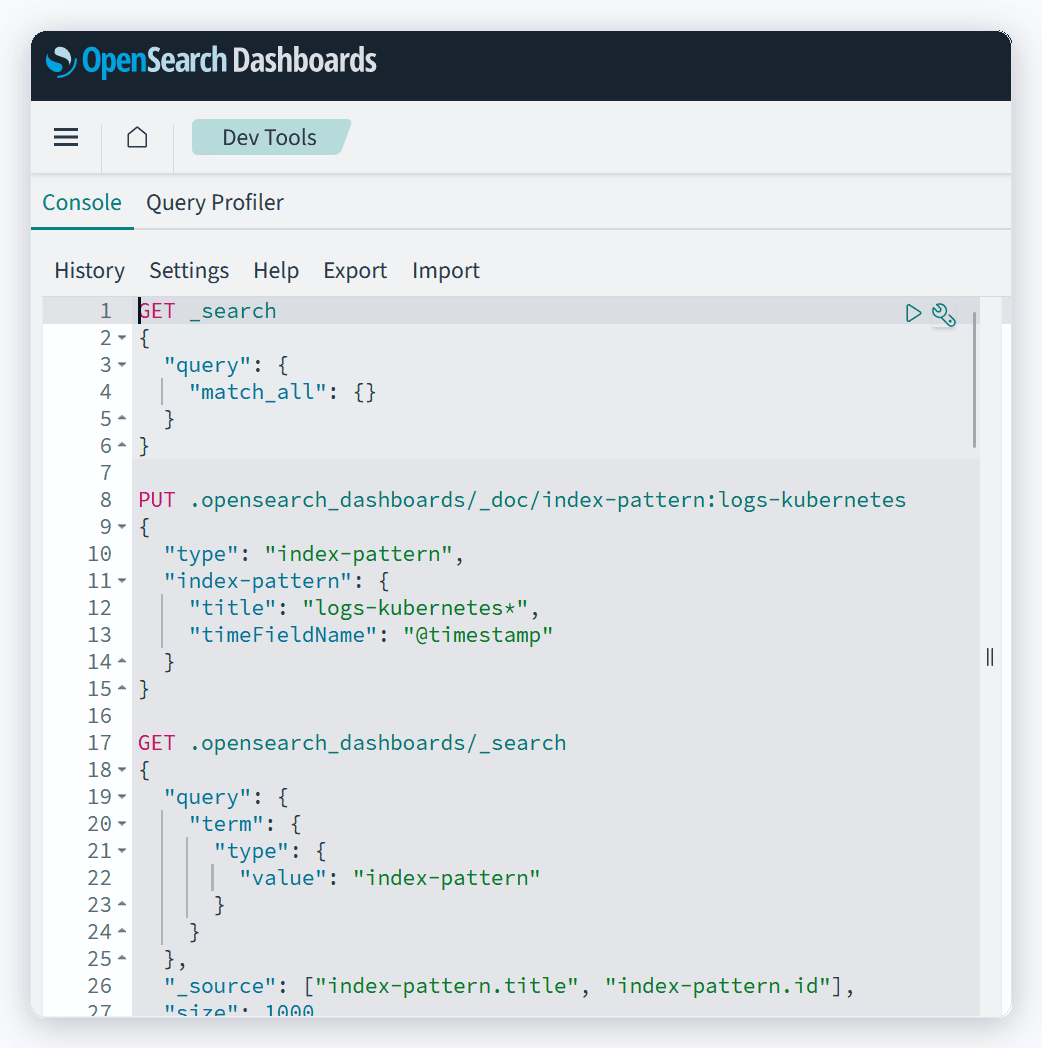Collapse the fold arrow at line 11

122,581
